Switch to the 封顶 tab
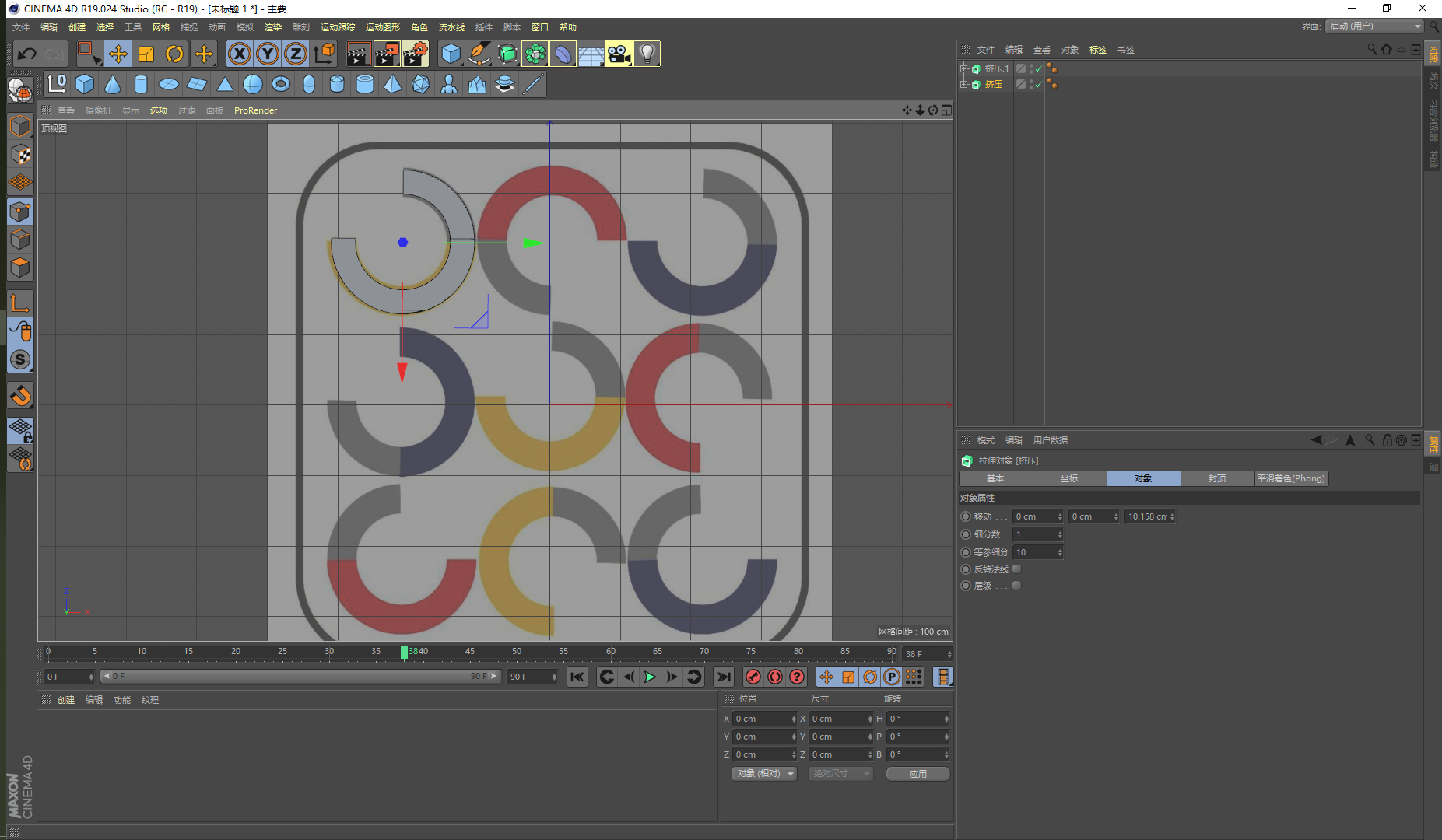This screenshot has height=840, width=1442. 1217,478
